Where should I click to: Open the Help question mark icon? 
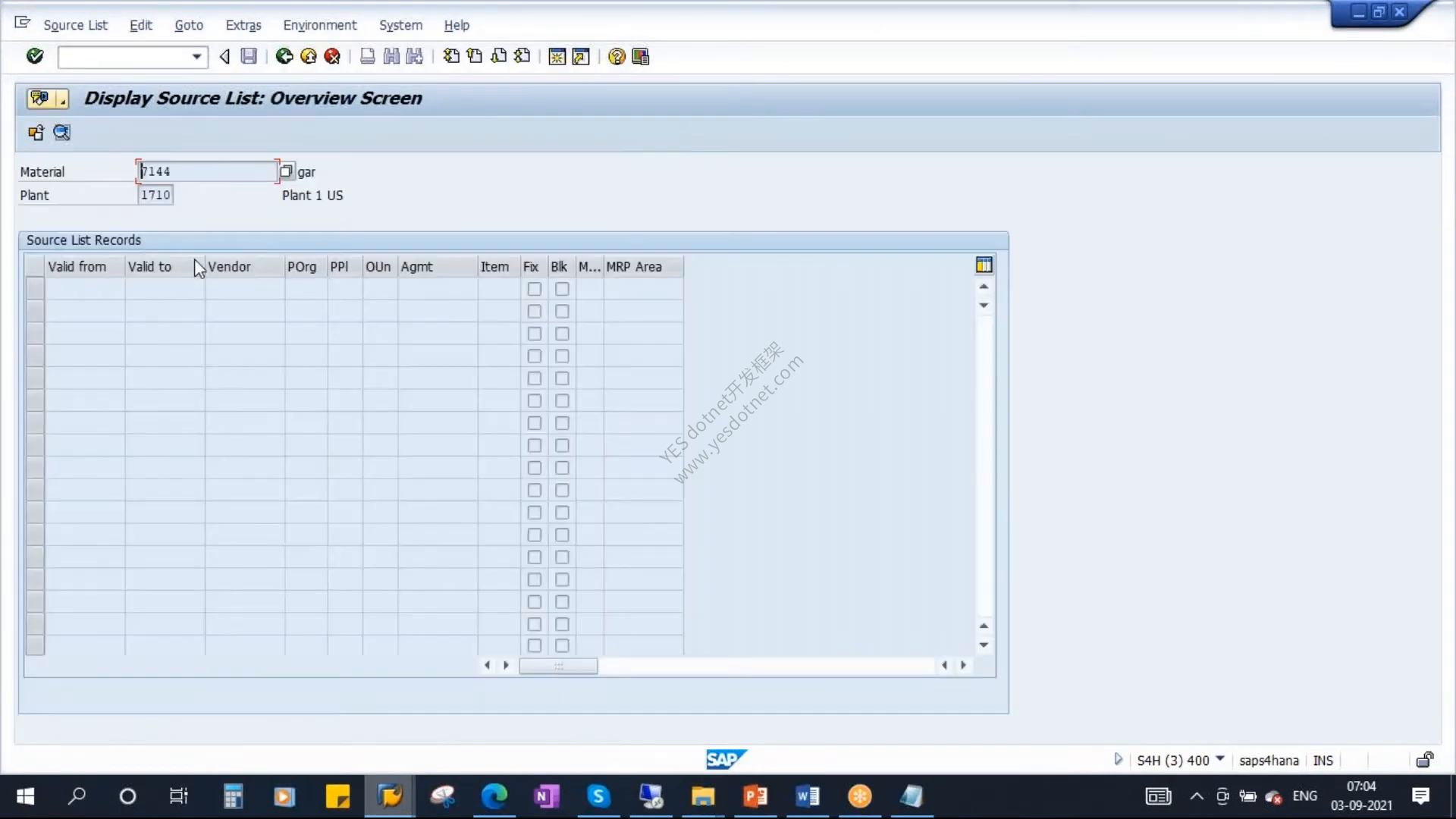click(x=617, y=56)
